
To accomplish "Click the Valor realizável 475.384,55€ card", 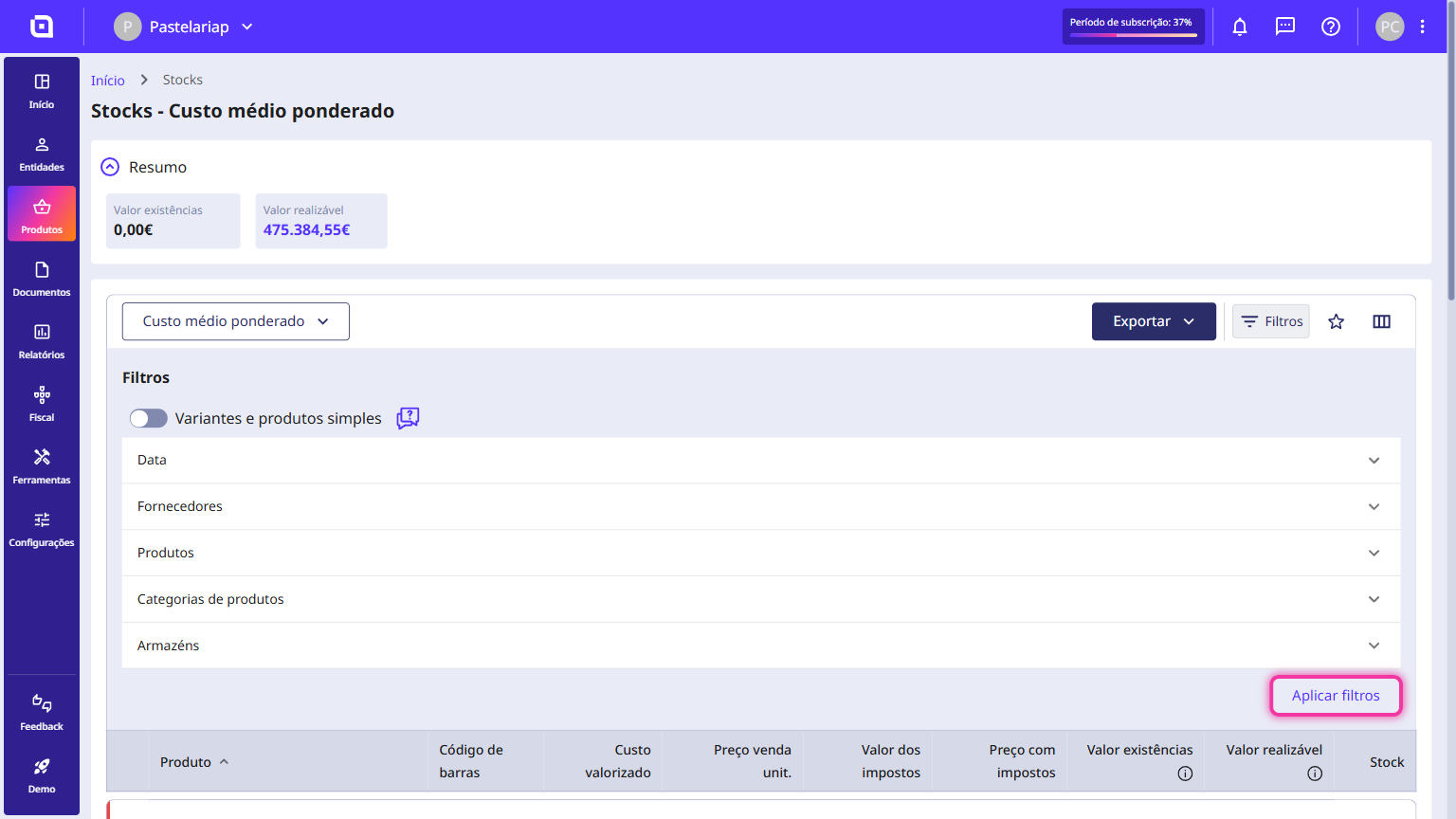I will click(x=321, y=221).
